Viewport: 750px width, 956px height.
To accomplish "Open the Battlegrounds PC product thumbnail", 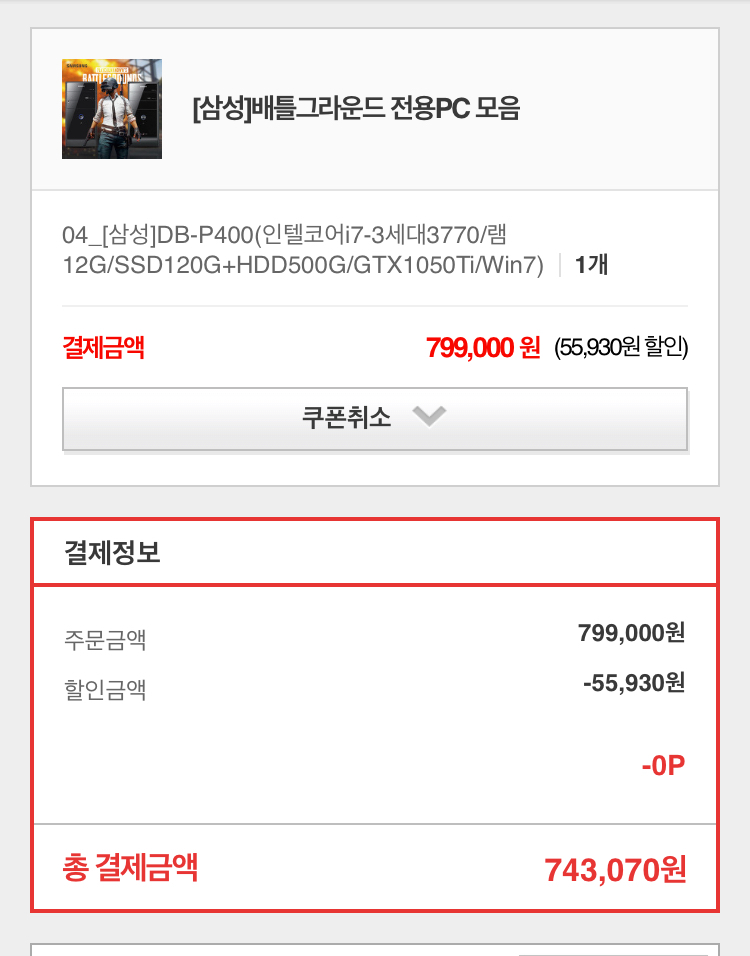I will 112,109.
